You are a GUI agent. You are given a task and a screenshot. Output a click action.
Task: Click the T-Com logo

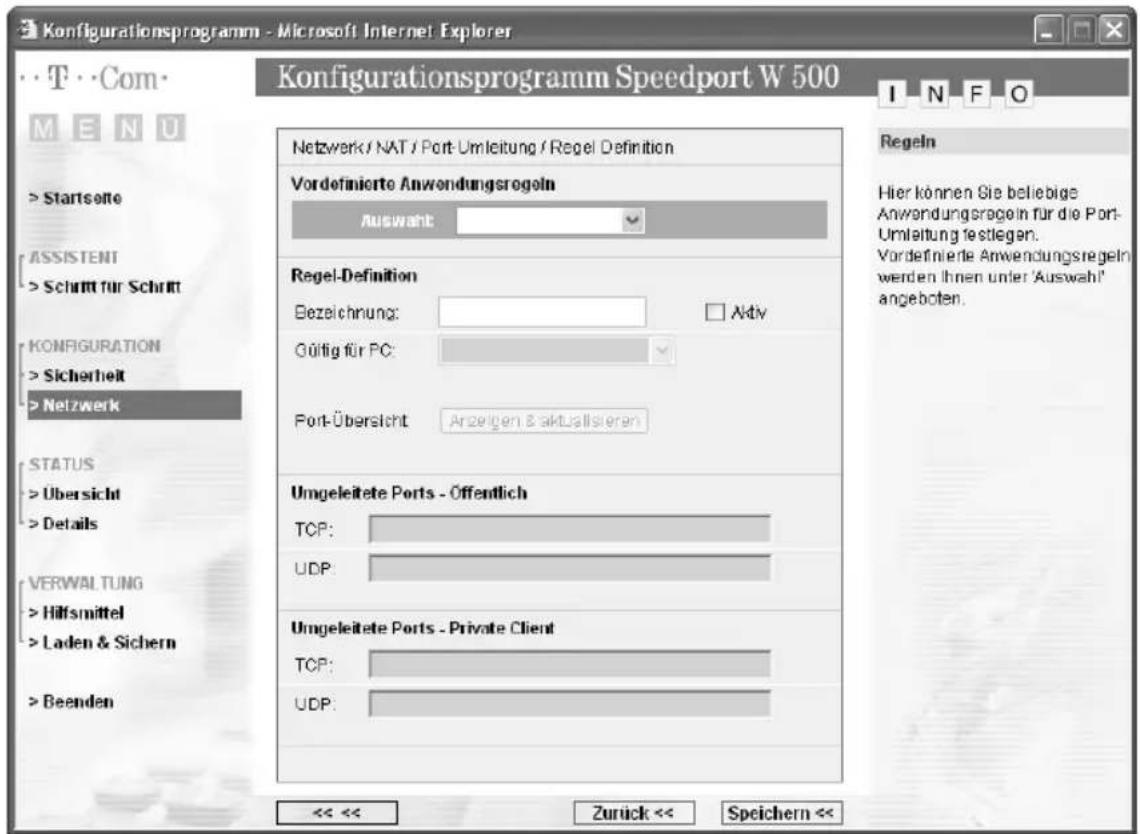pyautogui.click(x=92, y=79)
